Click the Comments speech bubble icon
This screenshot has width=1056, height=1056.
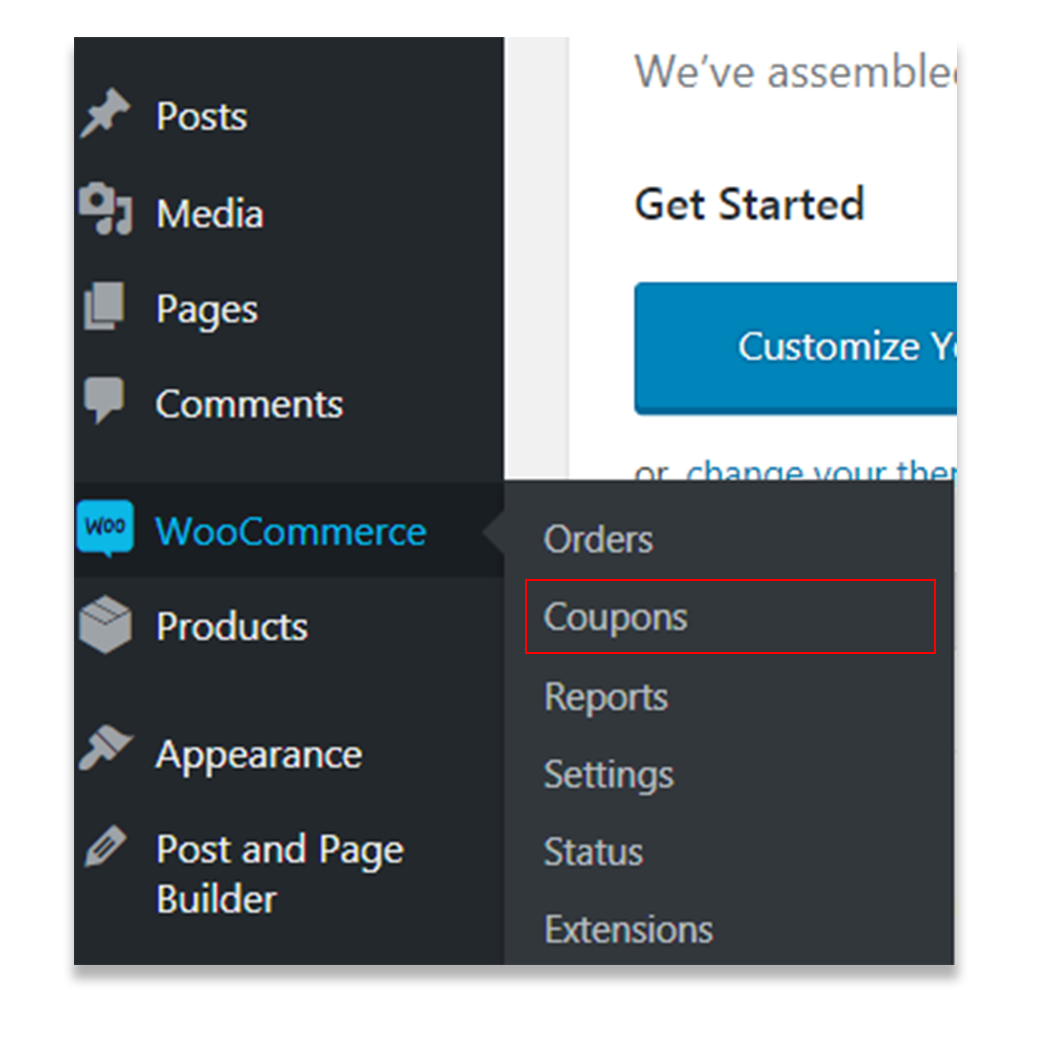coord(104,400)
